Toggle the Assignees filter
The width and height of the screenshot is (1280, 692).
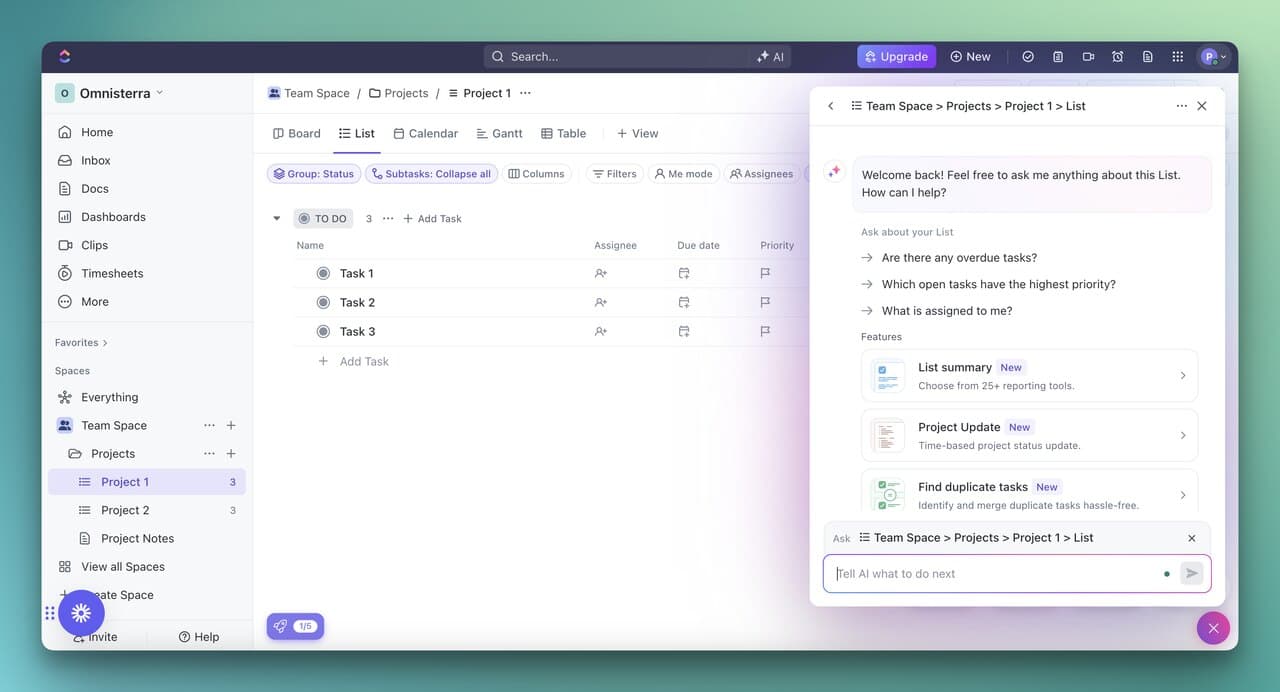click(x=762, y=174)
